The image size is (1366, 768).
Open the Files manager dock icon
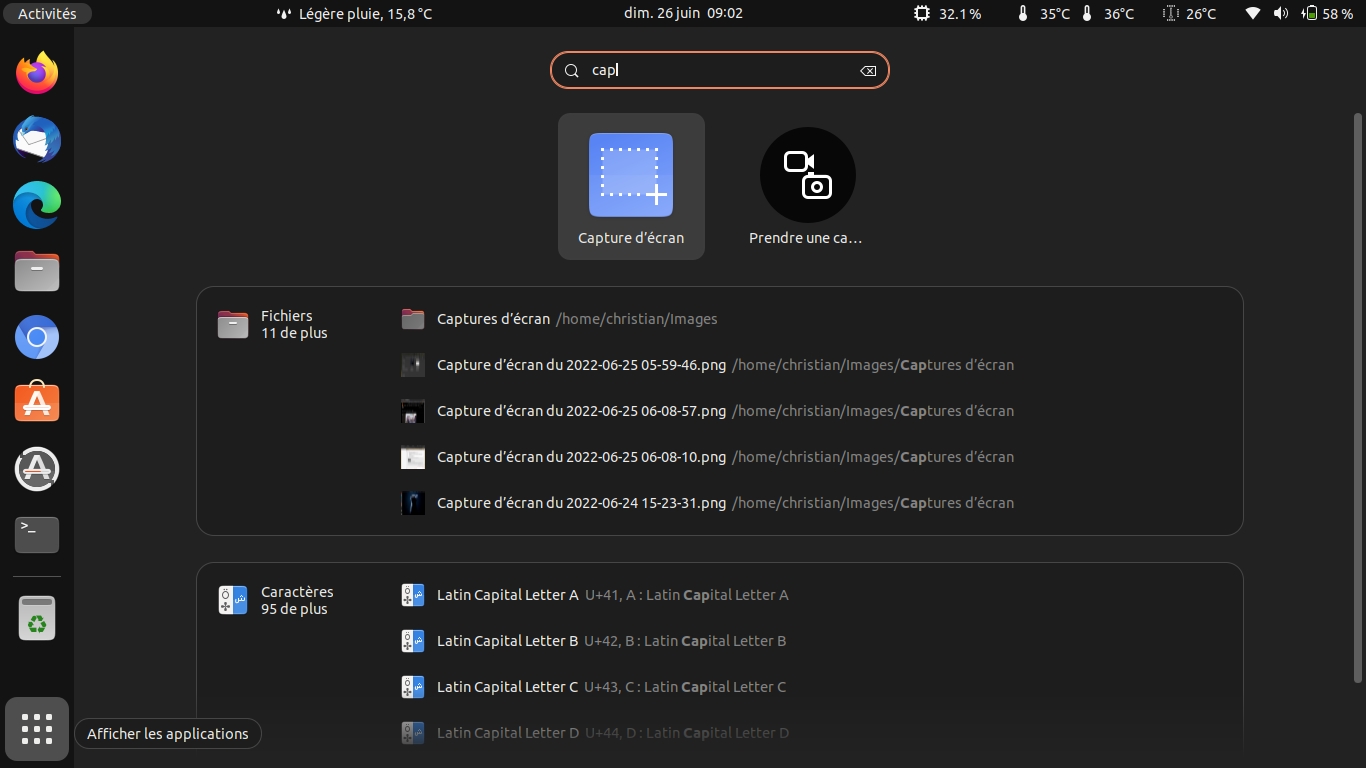(x=37, y=272)
